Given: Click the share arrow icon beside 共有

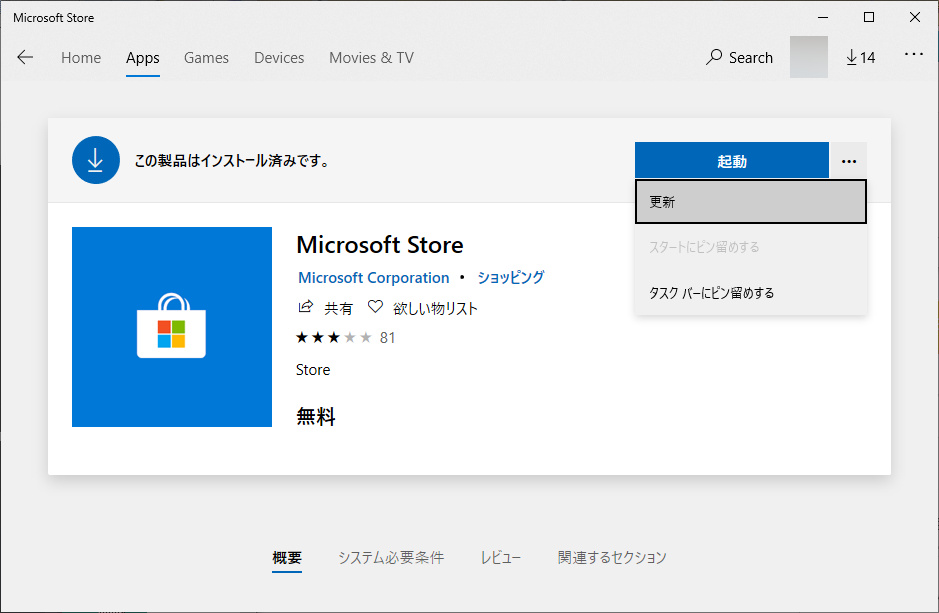Looking at the screenshot, I should click(x=305, y=307).
